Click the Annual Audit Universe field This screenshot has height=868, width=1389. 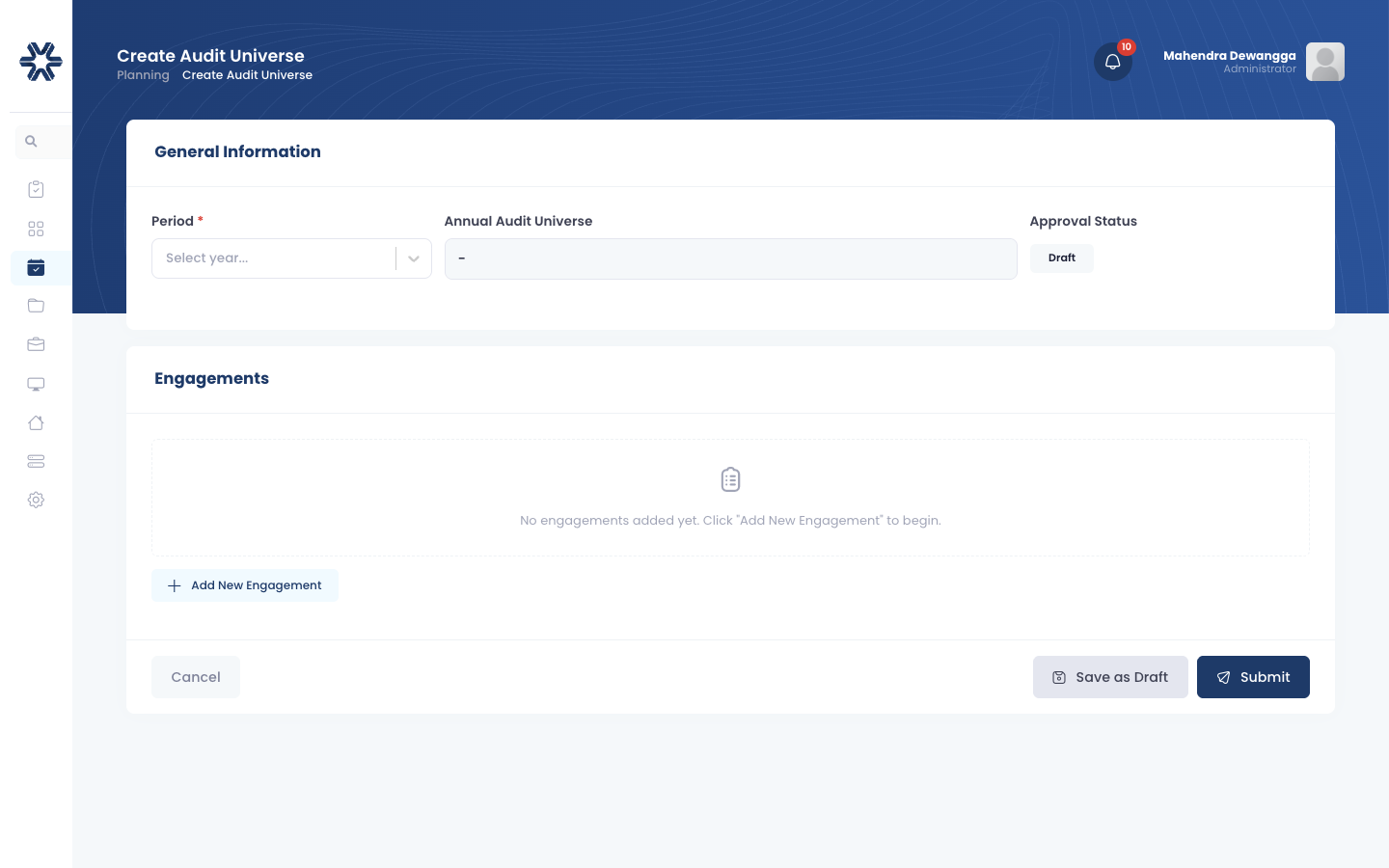point(730,258)
